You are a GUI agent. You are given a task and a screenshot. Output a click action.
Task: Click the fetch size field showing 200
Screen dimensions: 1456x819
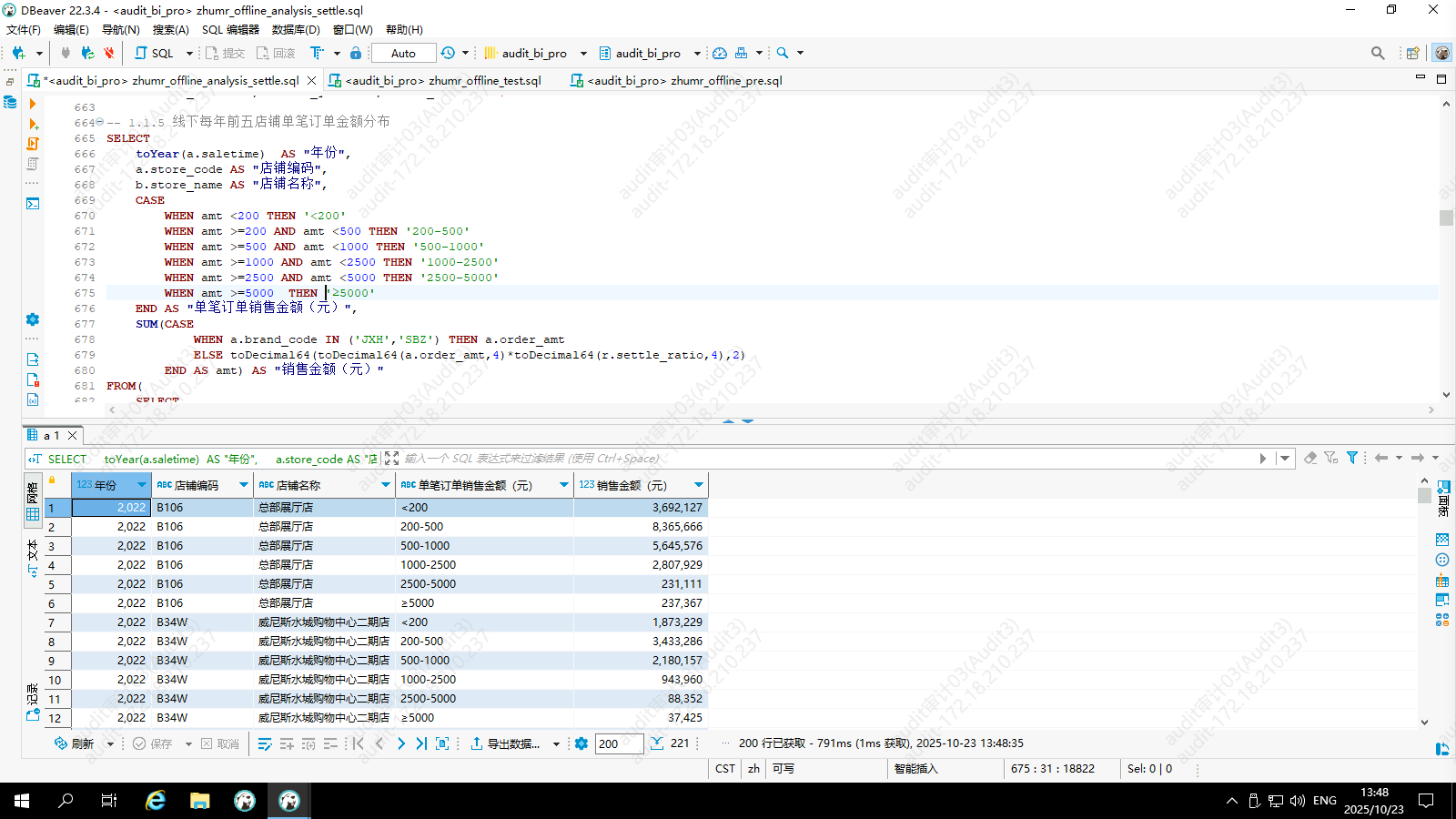618,743
